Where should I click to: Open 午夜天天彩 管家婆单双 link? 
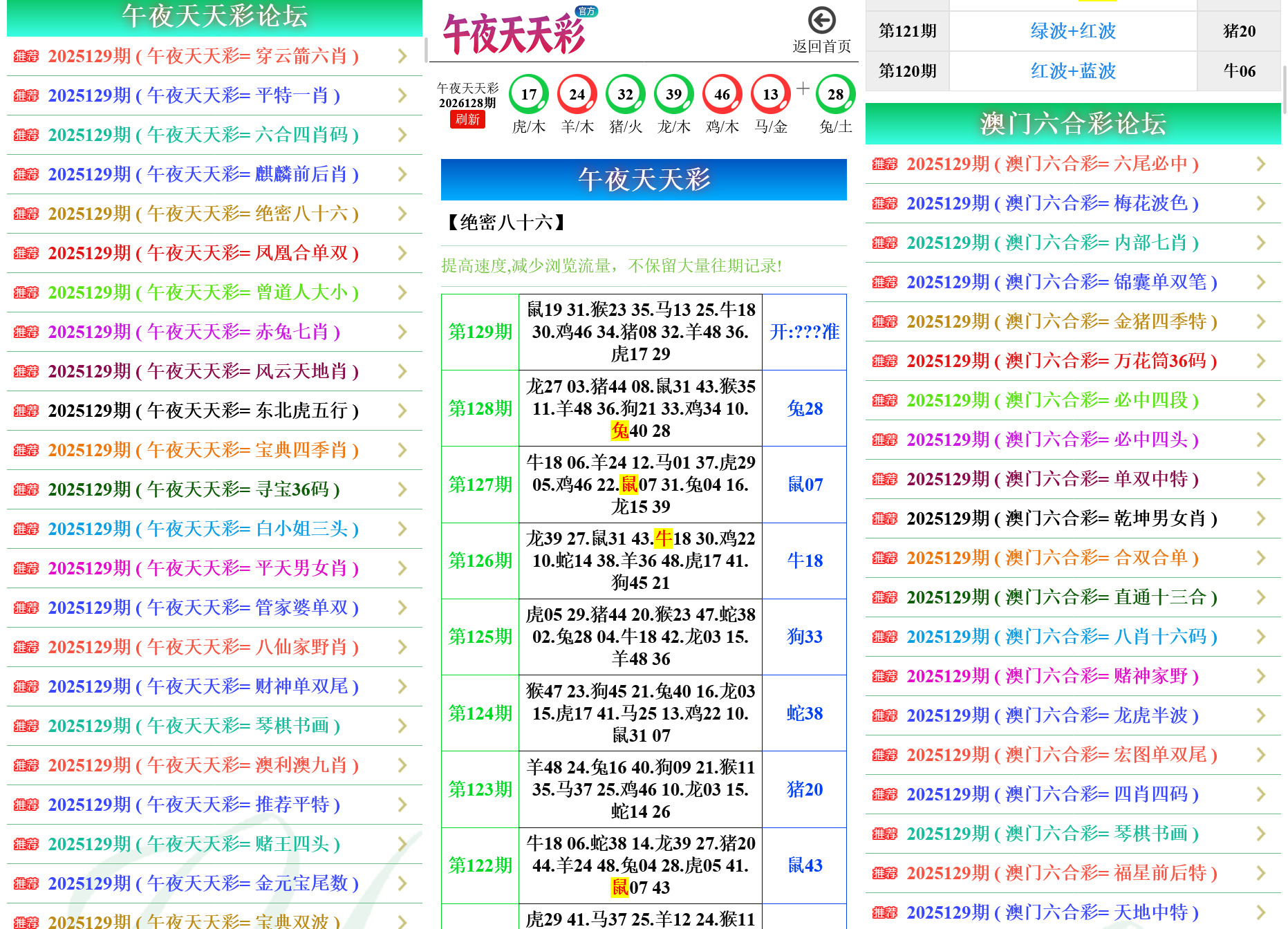203,608
